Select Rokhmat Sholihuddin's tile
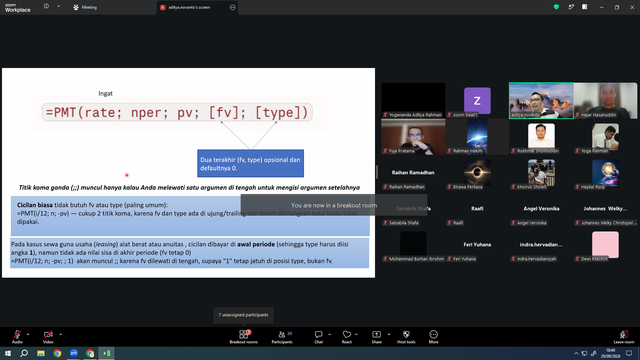Image resolution: width=640 pixels, height=360 pixels. (x=541, y=136)
